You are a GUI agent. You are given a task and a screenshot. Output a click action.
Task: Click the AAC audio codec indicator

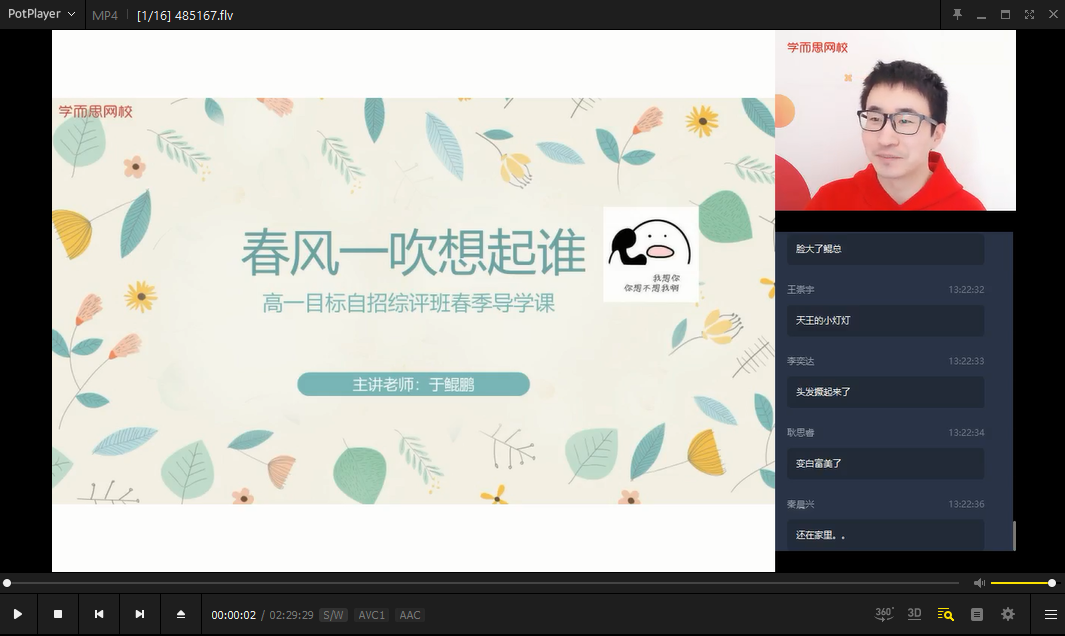410,615
